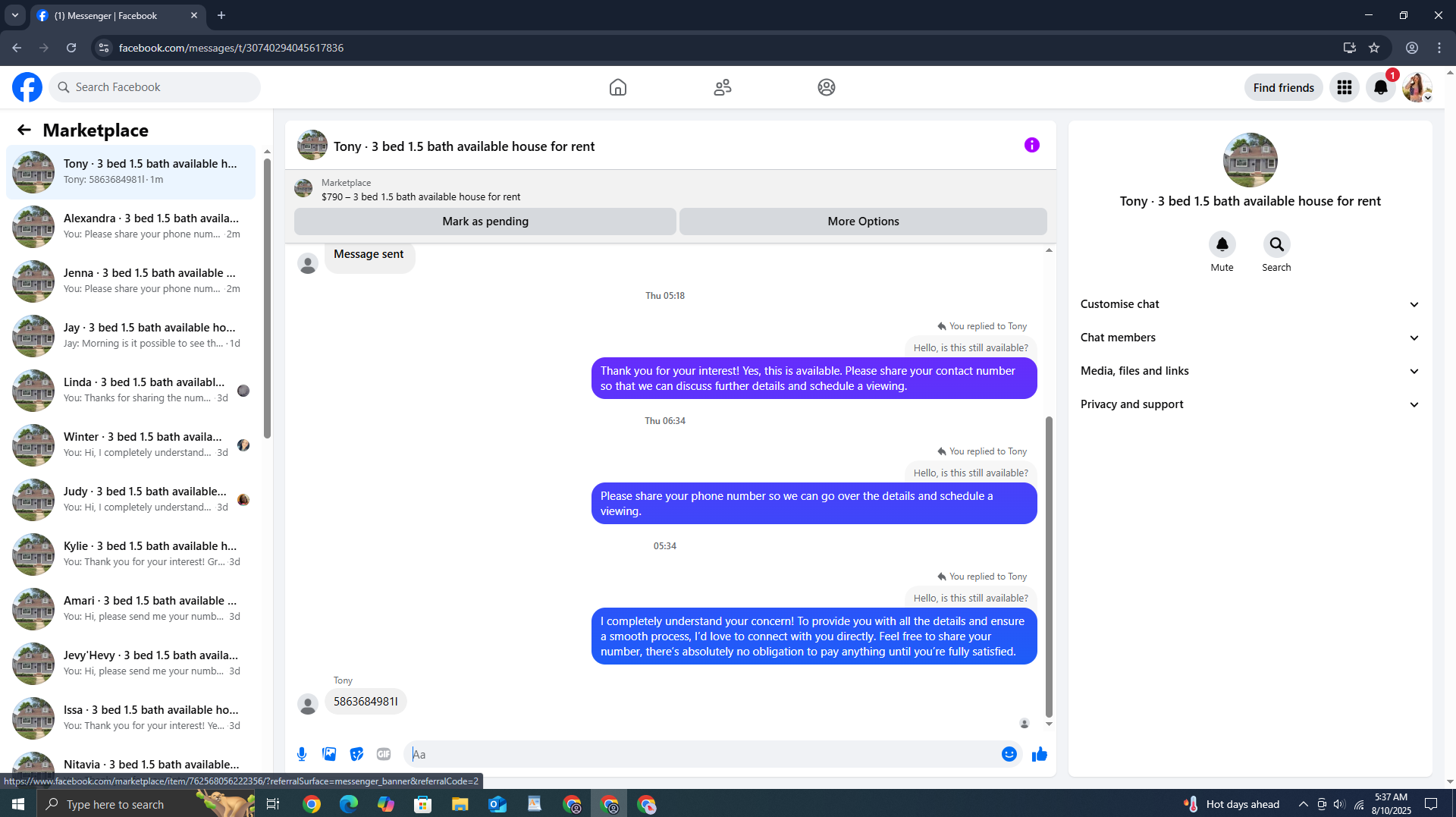This screenshot has height=817, width=1456.
Task: Select Tony's conversation in the list
Action: (130, 171)
